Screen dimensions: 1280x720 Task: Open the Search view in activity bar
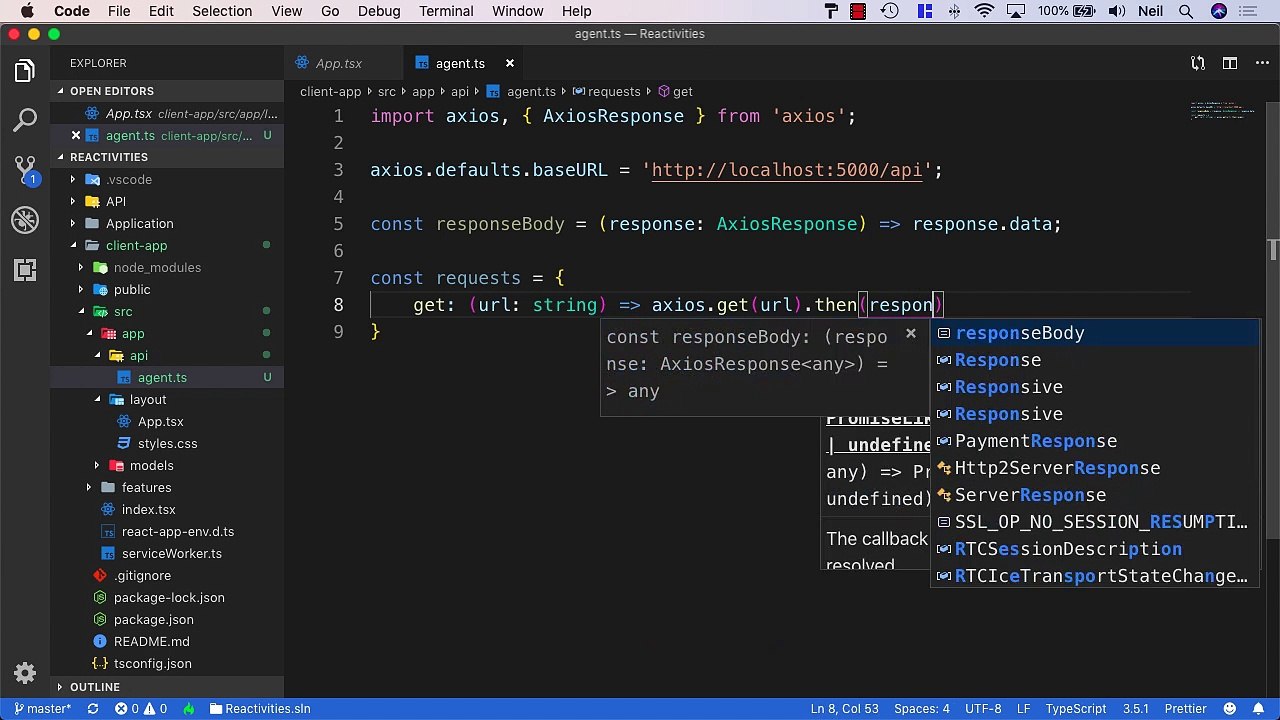[25, 120]
